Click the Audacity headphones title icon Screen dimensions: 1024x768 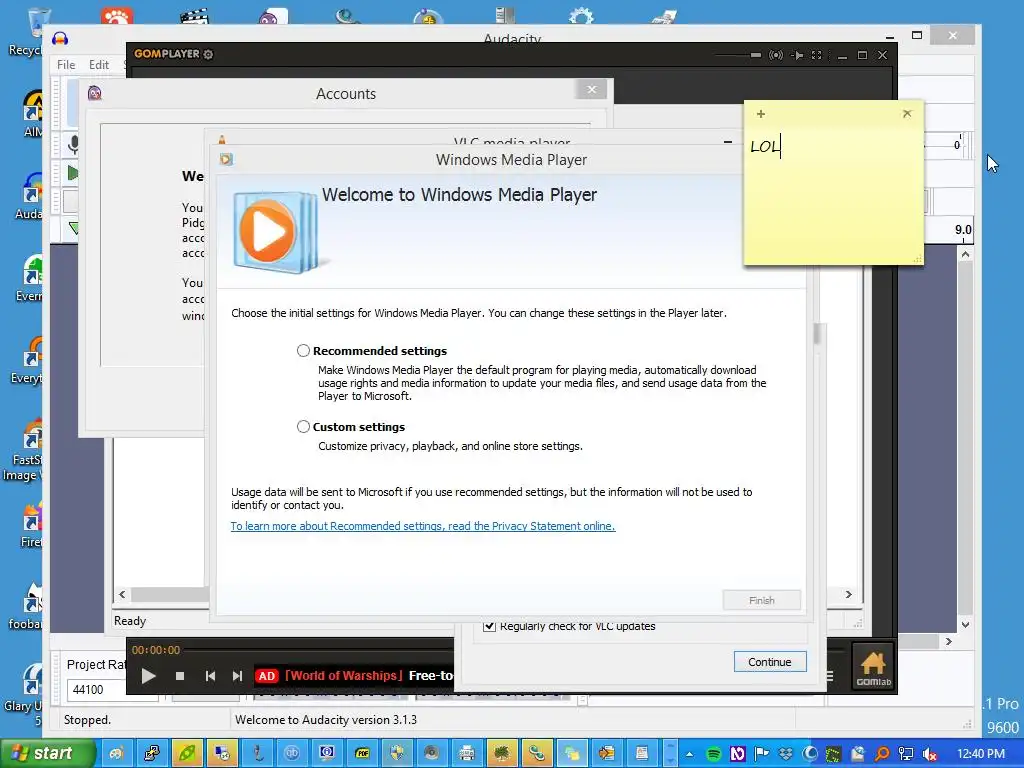tap(60, 39)
